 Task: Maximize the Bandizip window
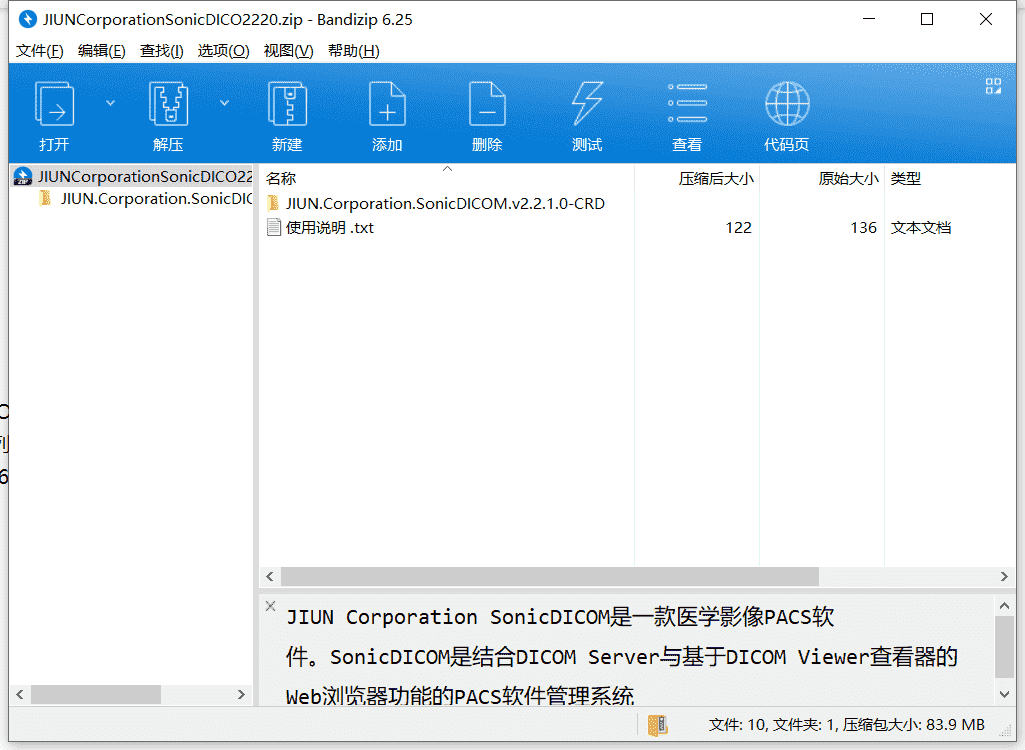click(x=926, y=19)
